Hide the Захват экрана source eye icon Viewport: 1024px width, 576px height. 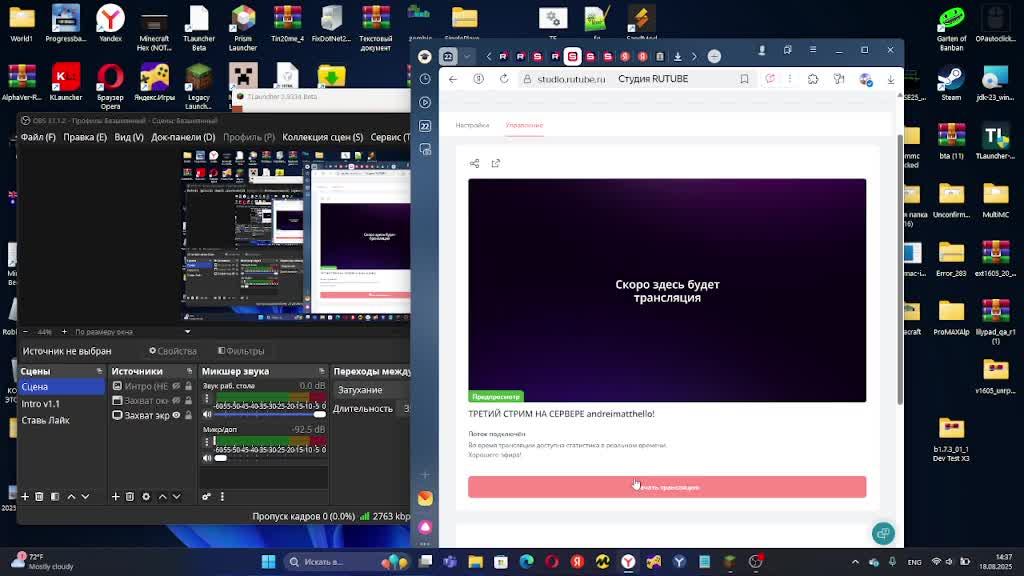click(x=176, y=415)
